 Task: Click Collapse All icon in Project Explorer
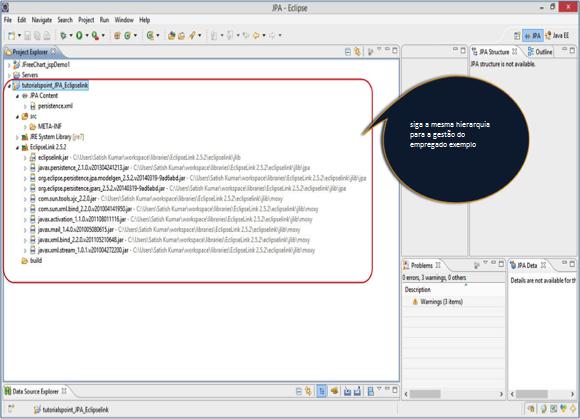[x=348, y=52]
